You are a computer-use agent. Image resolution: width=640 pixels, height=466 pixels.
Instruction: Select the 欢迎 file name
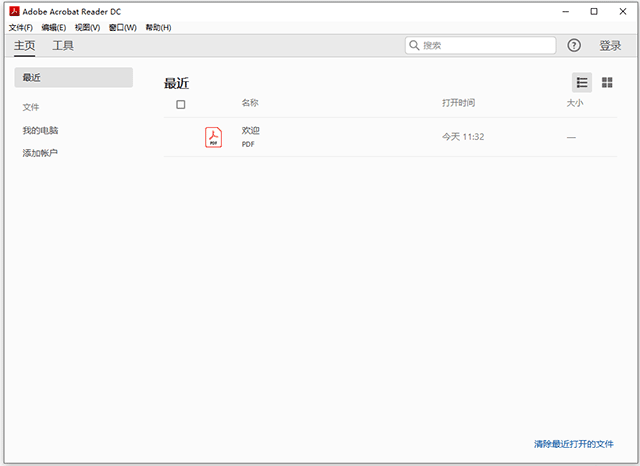click(x=251, y=131)
